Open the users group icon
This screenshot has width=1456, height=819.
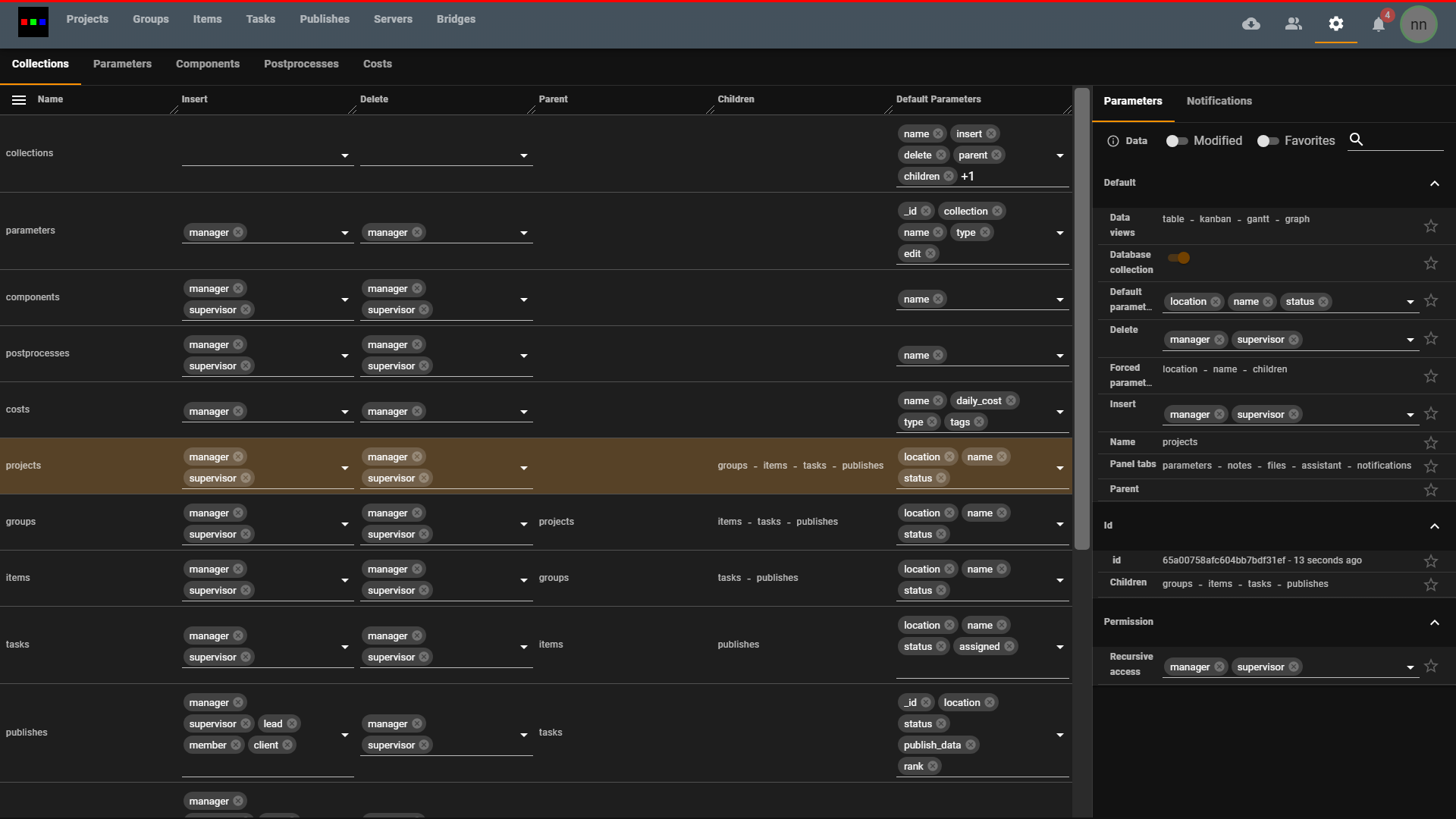(1294, 24)
